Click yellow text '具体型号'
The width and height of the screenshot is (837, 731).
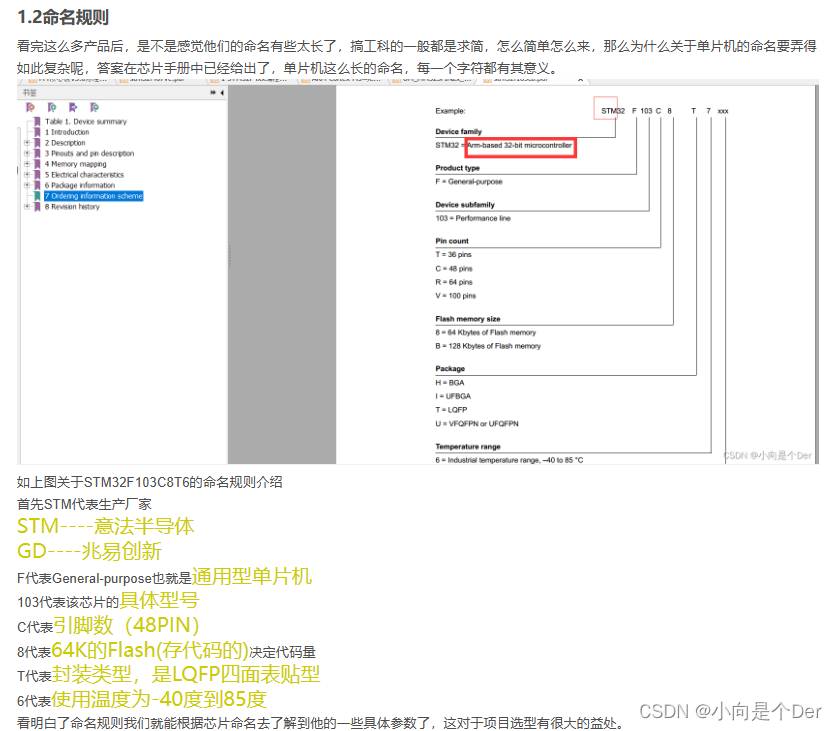pos(159,601)
